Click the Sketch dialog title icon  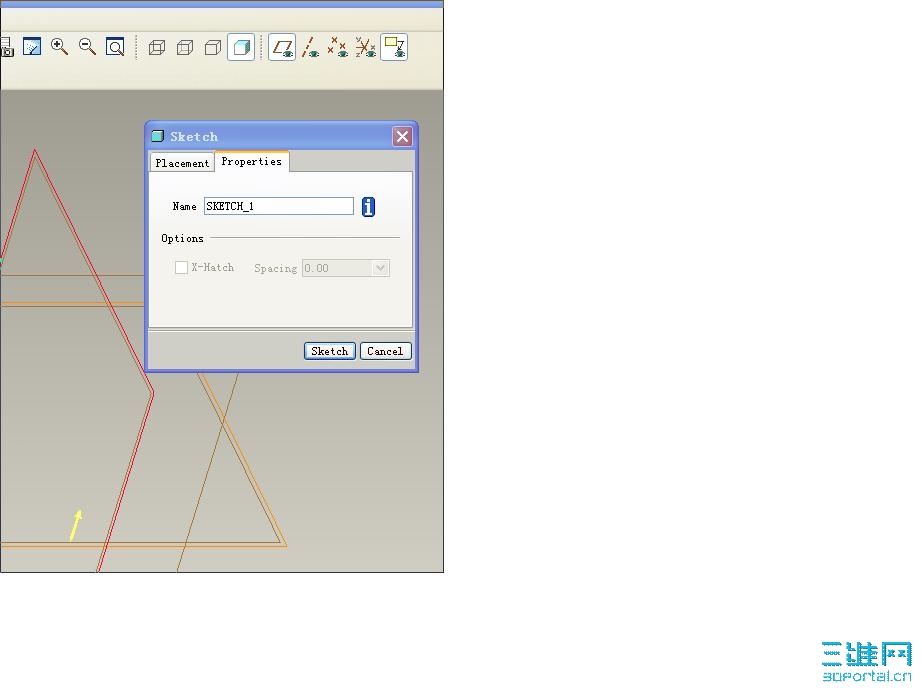coord(158,136)
